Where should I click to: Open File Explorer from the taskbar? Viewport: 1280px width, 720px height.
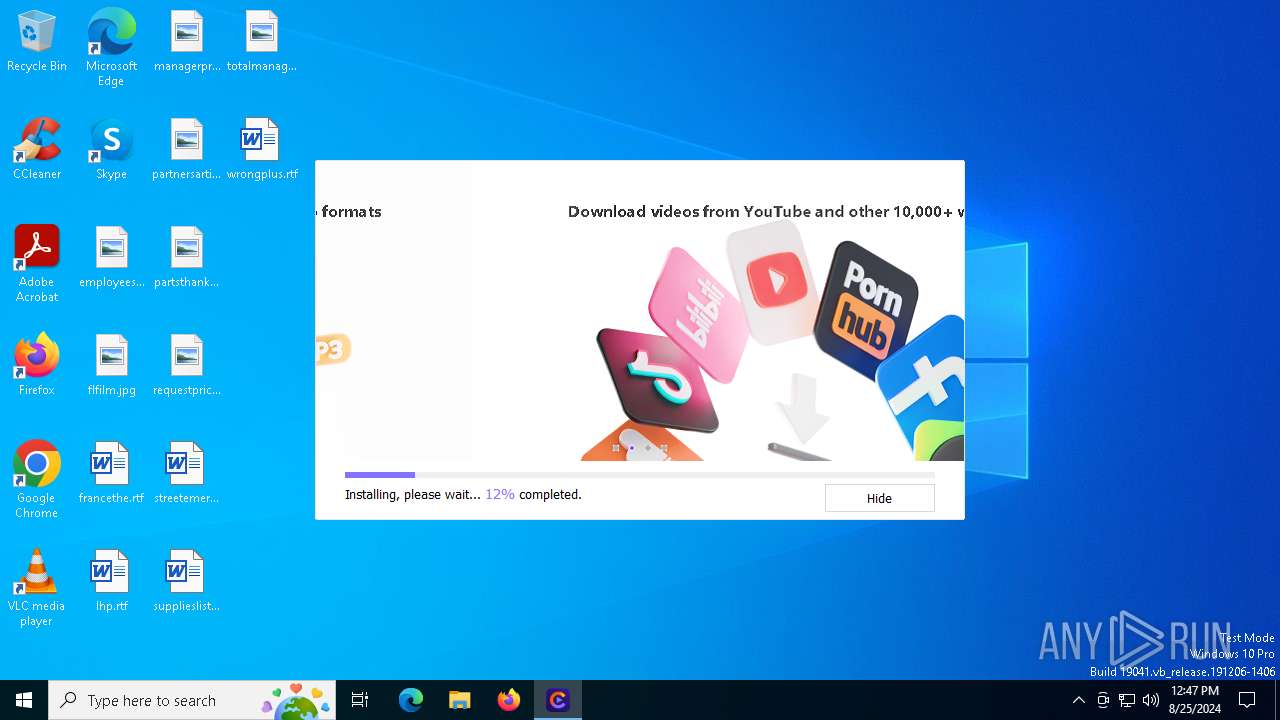pyautogui.click(x=460, y=700)
